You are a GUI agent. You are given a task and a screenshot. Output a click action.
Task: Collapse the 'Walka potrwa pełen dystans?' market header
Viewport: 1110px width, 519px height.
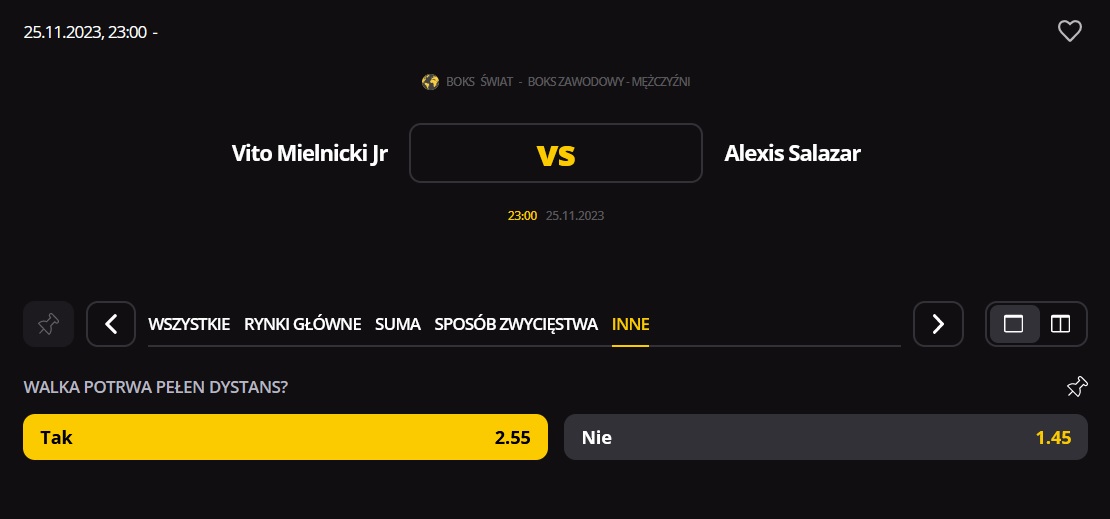(x=156, y=387)
